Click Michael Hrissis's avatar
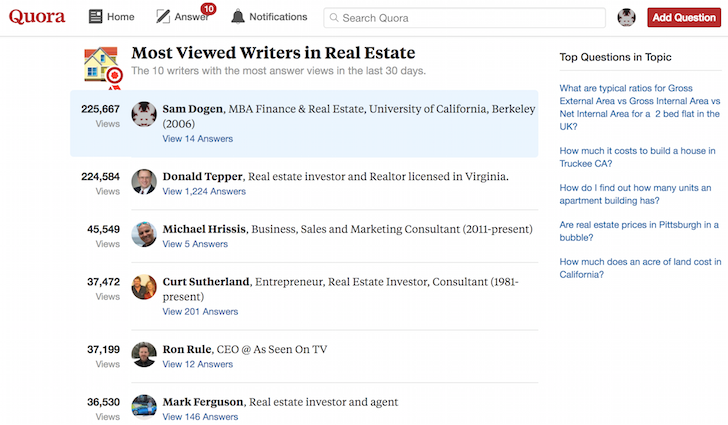This screenshot has width=728, height=425. tap(144, 234)
